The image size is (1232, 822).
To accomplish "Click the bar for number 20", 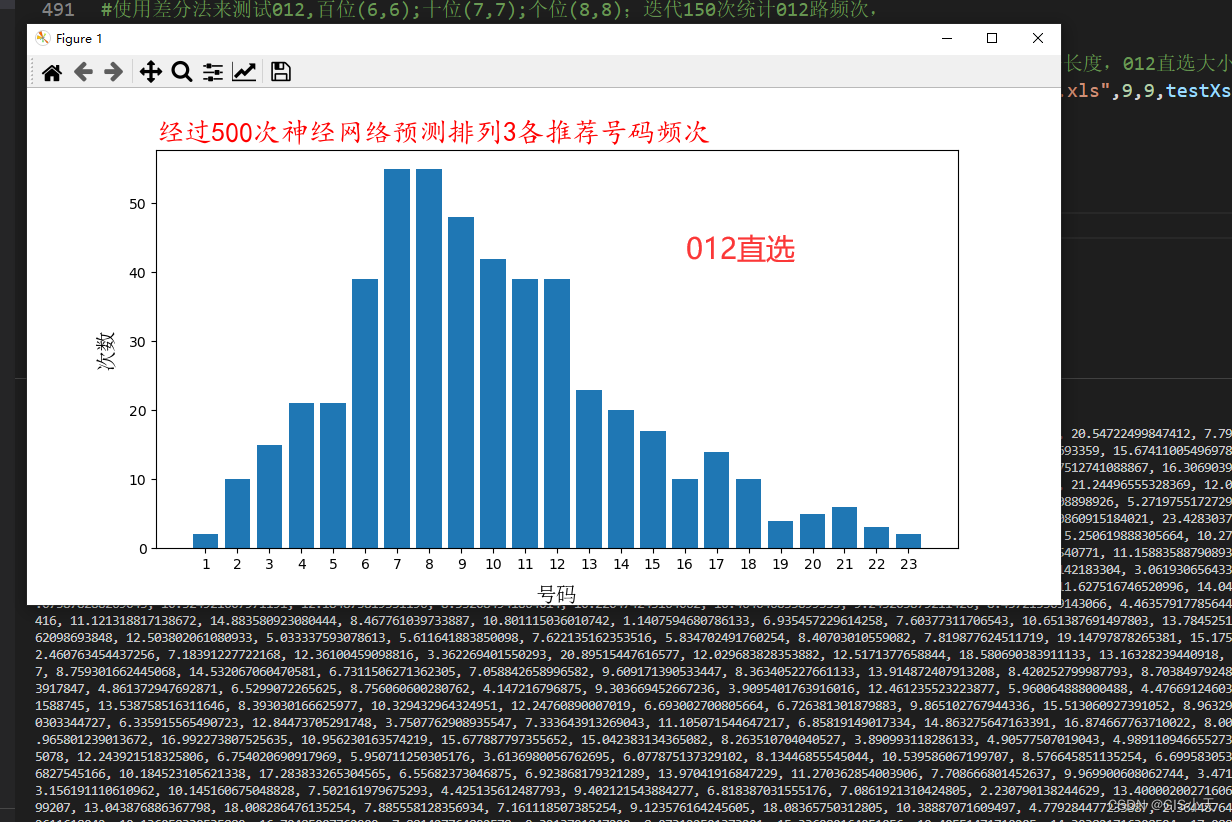I will point(812,531).
